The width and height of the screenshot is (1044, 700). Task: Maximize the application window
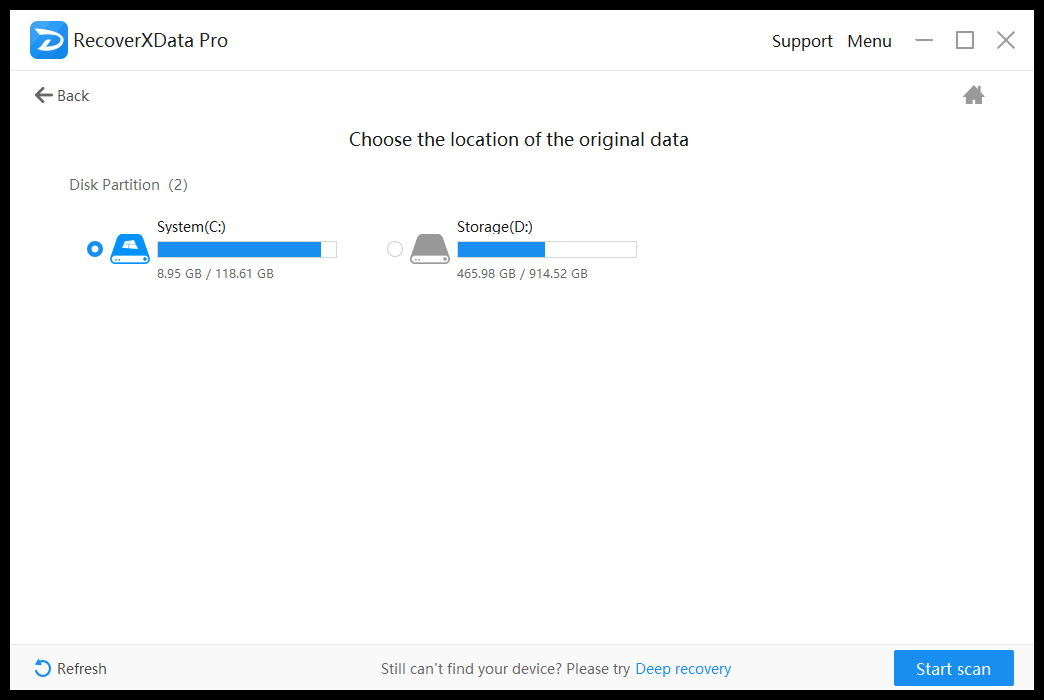(x=965, y=41)
